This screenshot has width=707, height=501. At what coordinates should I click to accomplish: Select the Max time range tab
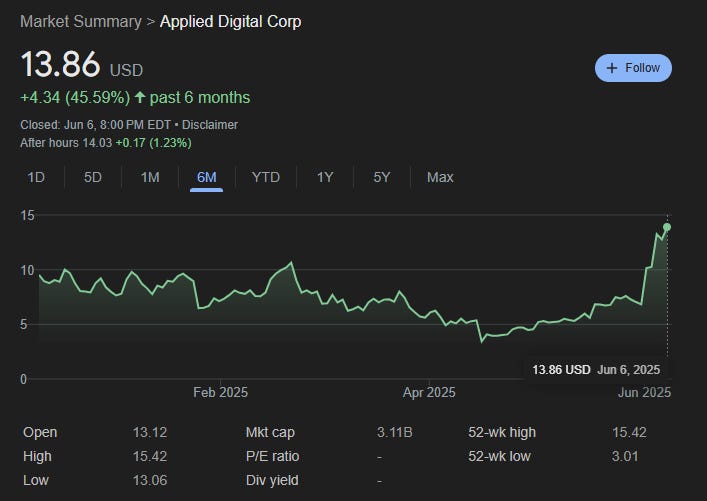[440, 177]
